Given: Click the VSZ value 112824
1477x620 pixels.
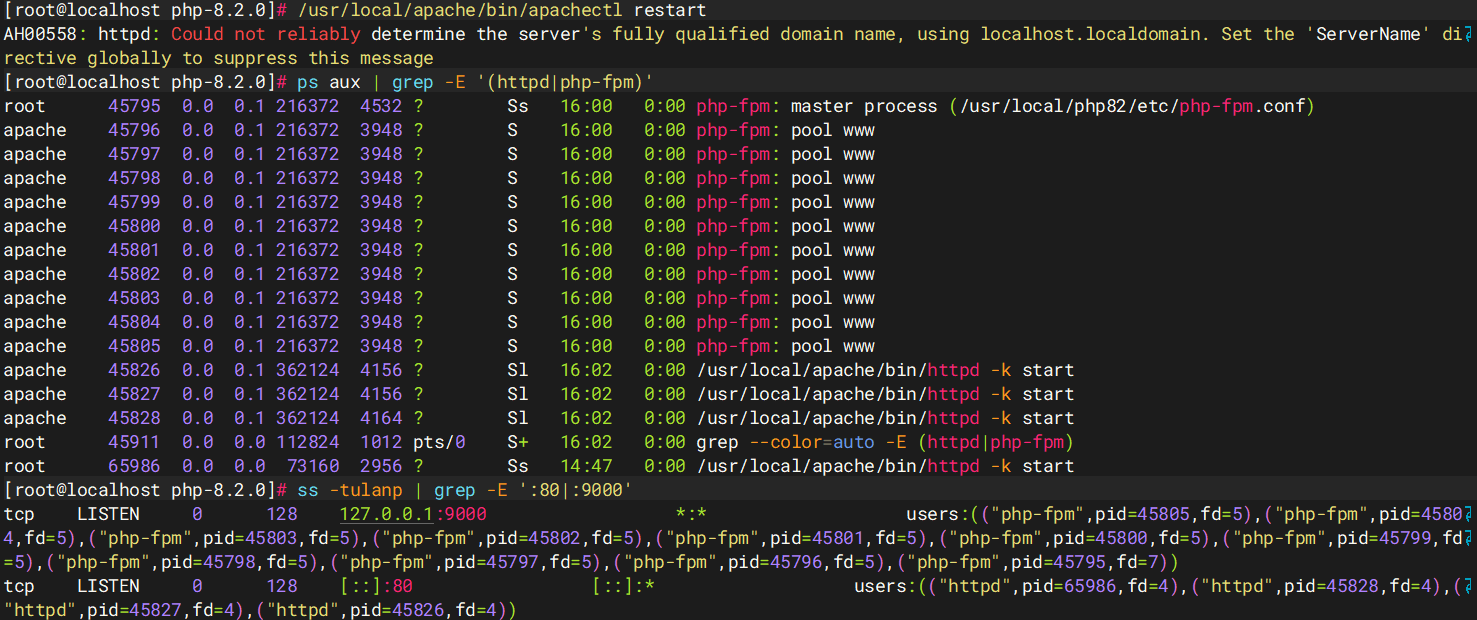Looking at the screenshot, I should click(x=308, y=442).
